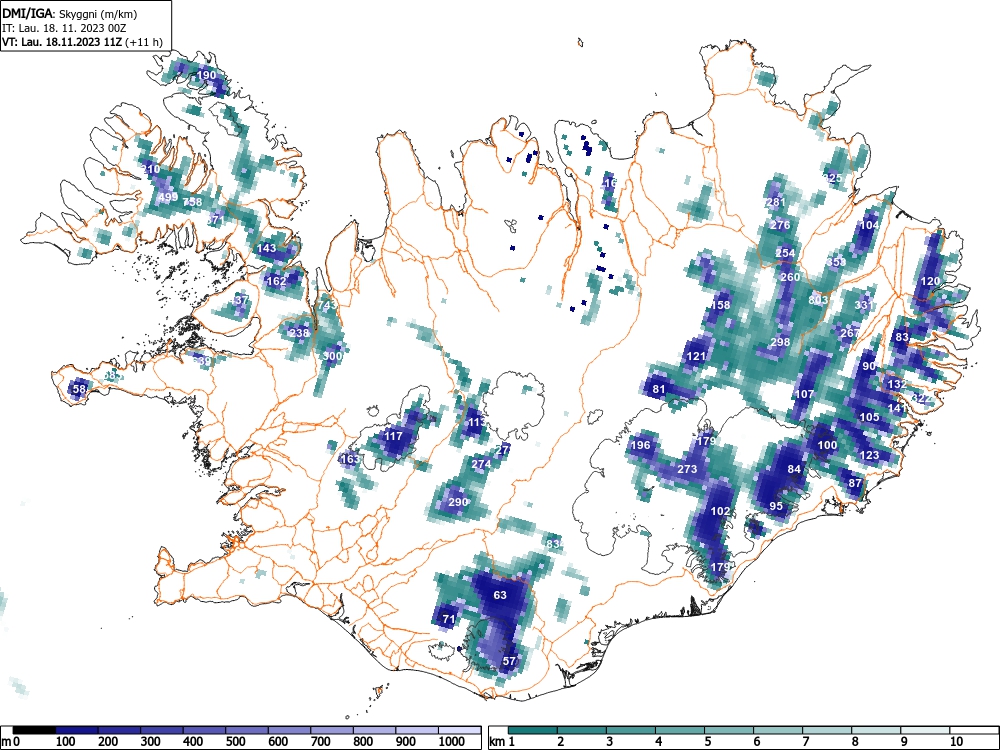Click the value '63' in the southern dark blue patch
The height and width of the screenshot is (750, 1000).
point(500,595)
